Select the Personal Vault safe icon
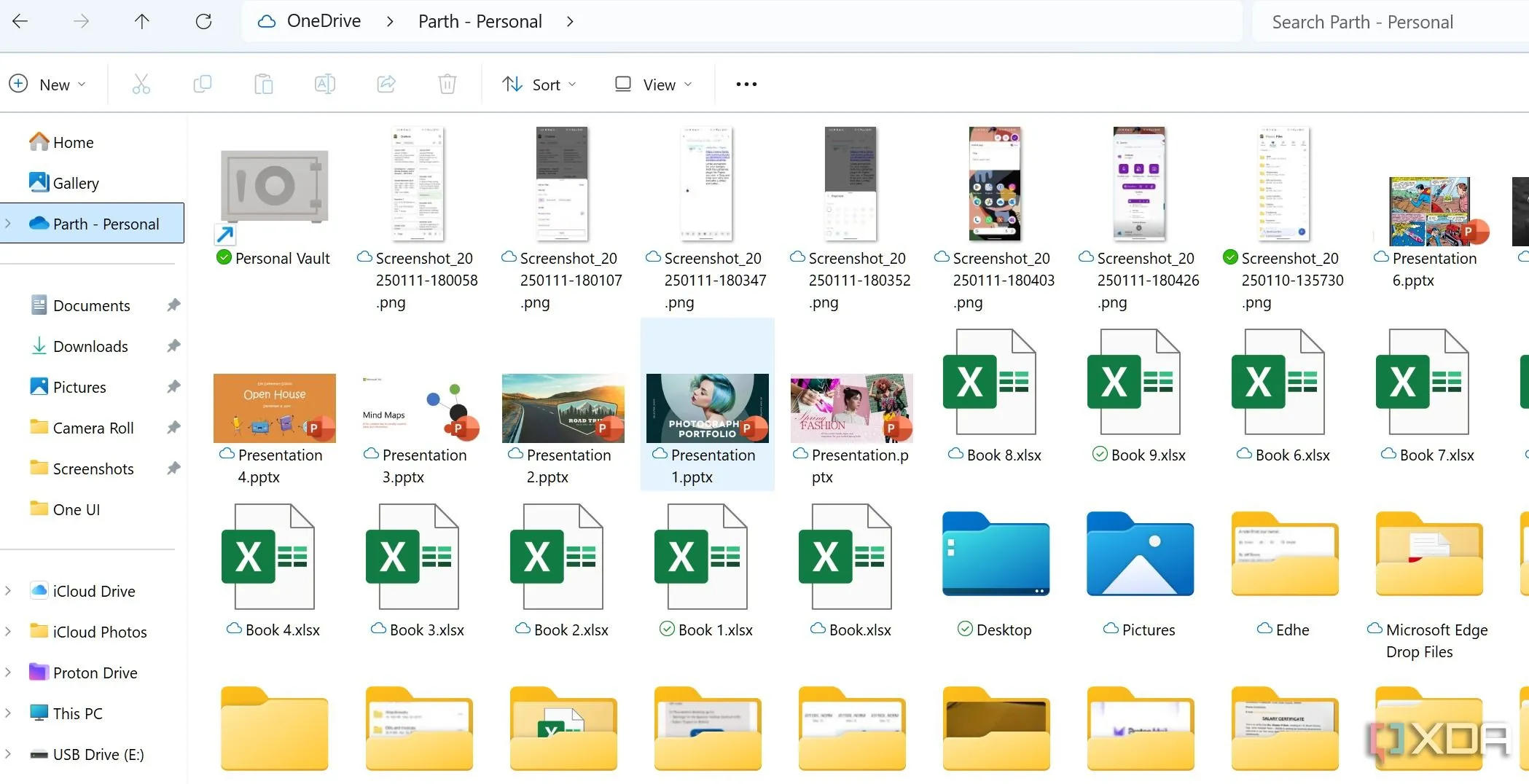 pos(274,187)
